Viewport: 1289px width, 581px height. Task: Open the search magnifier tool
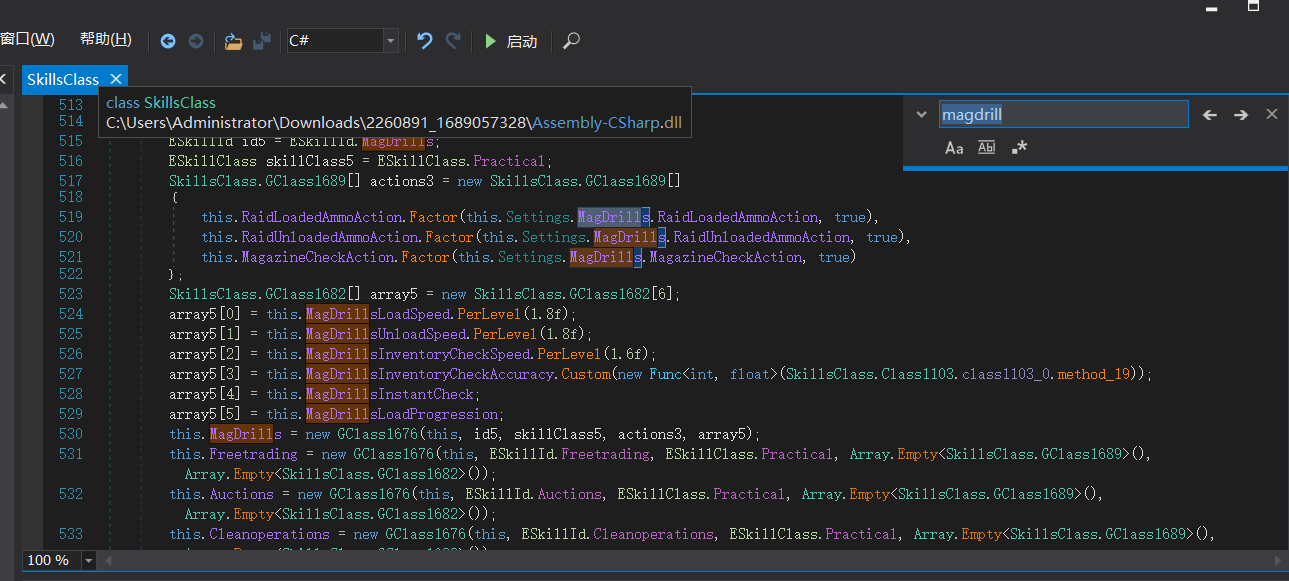571,41
